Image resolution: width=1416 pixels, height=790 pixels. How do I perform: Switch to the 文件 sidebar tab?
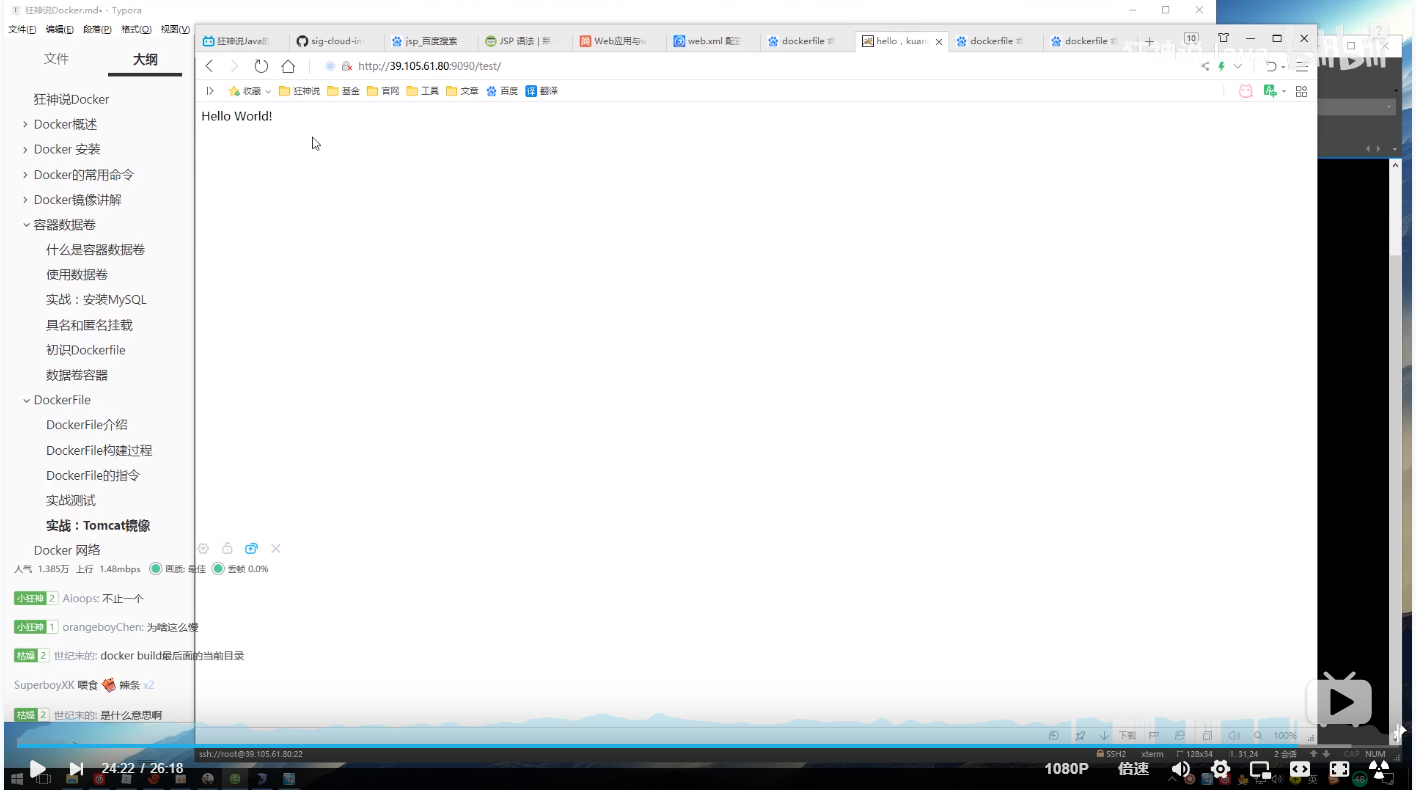pos(56,59)
